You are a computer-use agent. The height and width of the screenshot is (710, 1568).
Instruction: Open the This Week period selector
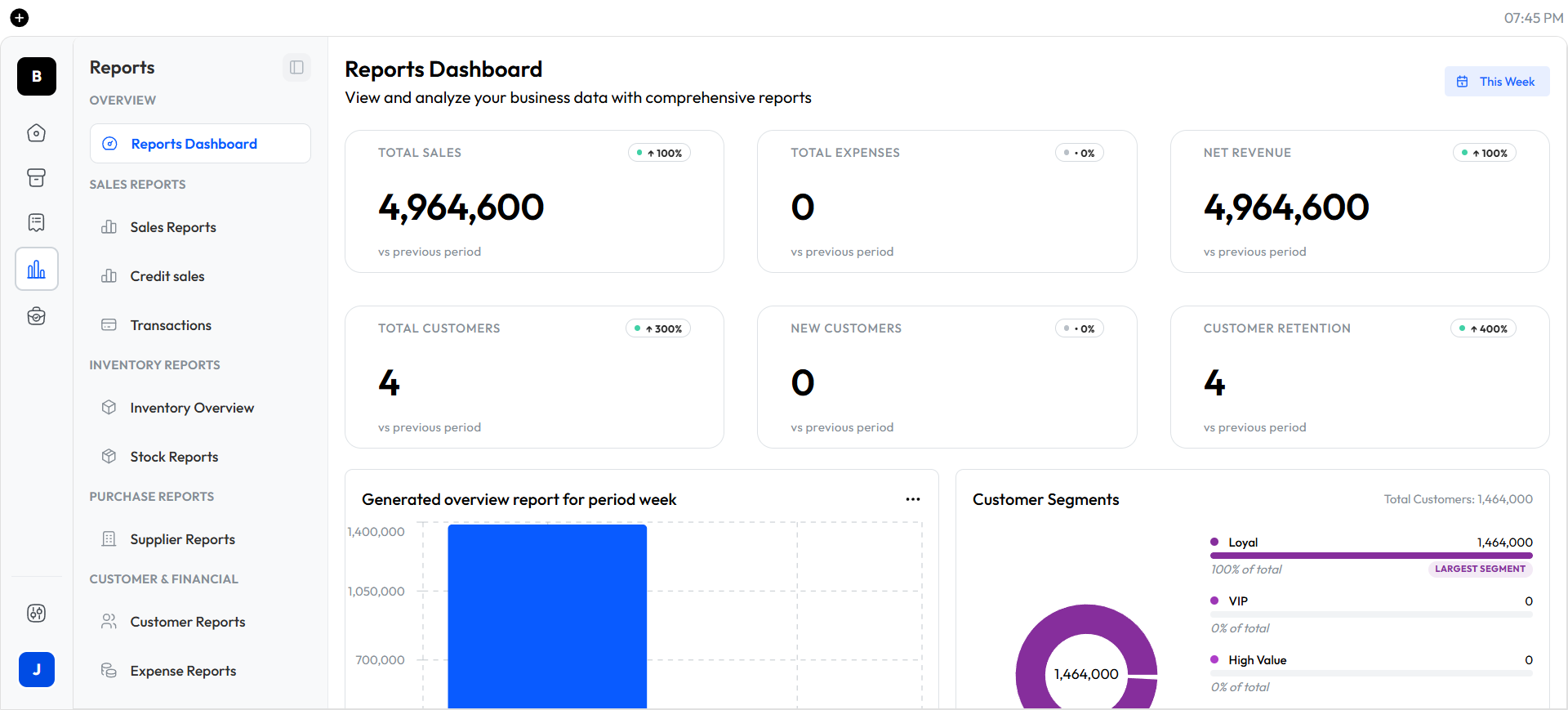tap(1497, 82)
